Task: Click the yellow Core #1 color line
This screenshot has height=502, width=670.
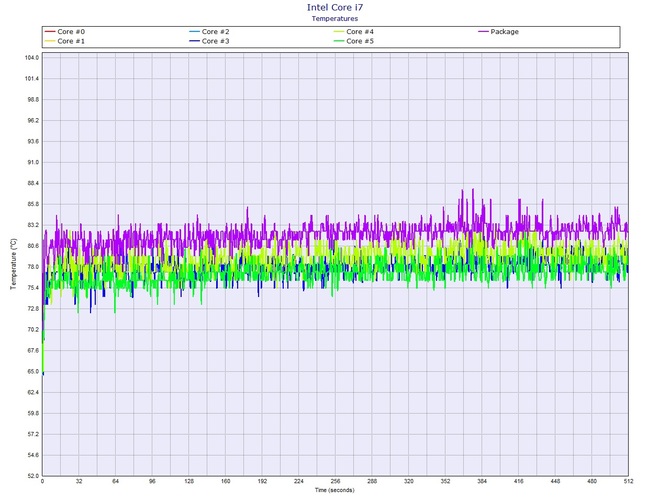Action: [50, 41]
